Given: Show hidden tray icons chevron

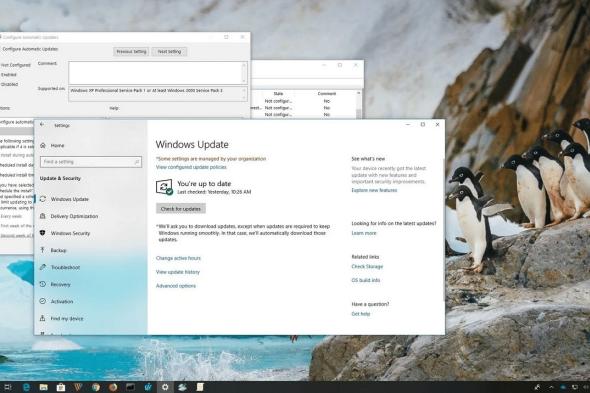Looking at the screenshot, I should coord(551,387).
